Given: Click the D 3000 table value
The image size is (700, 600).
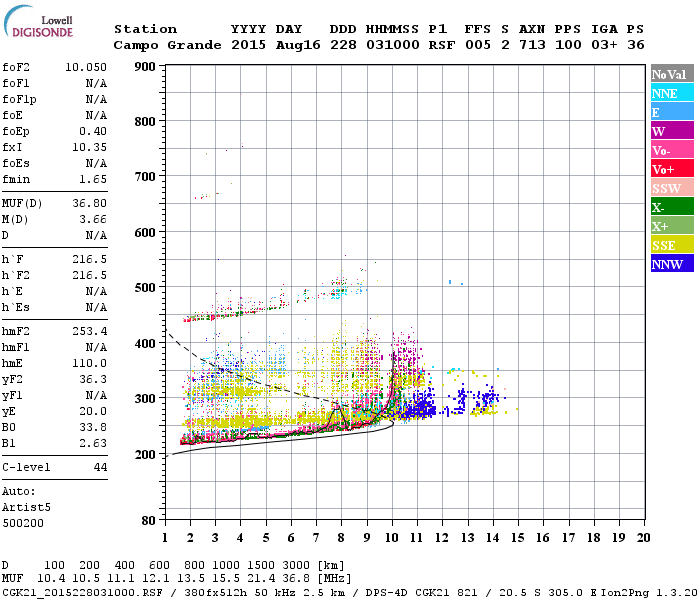Looking at the screenshot, I should (296, 566).
